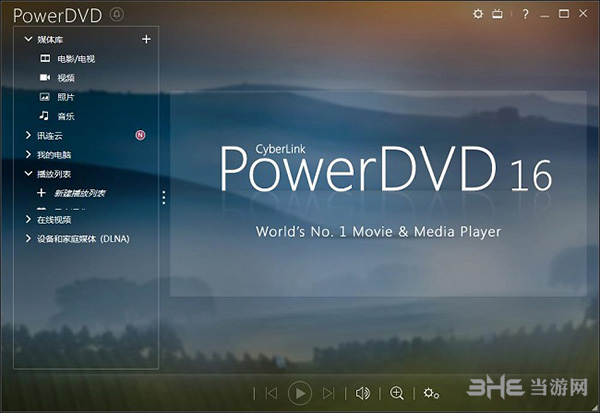Collapse the 播放列表 section

[28, 173]
